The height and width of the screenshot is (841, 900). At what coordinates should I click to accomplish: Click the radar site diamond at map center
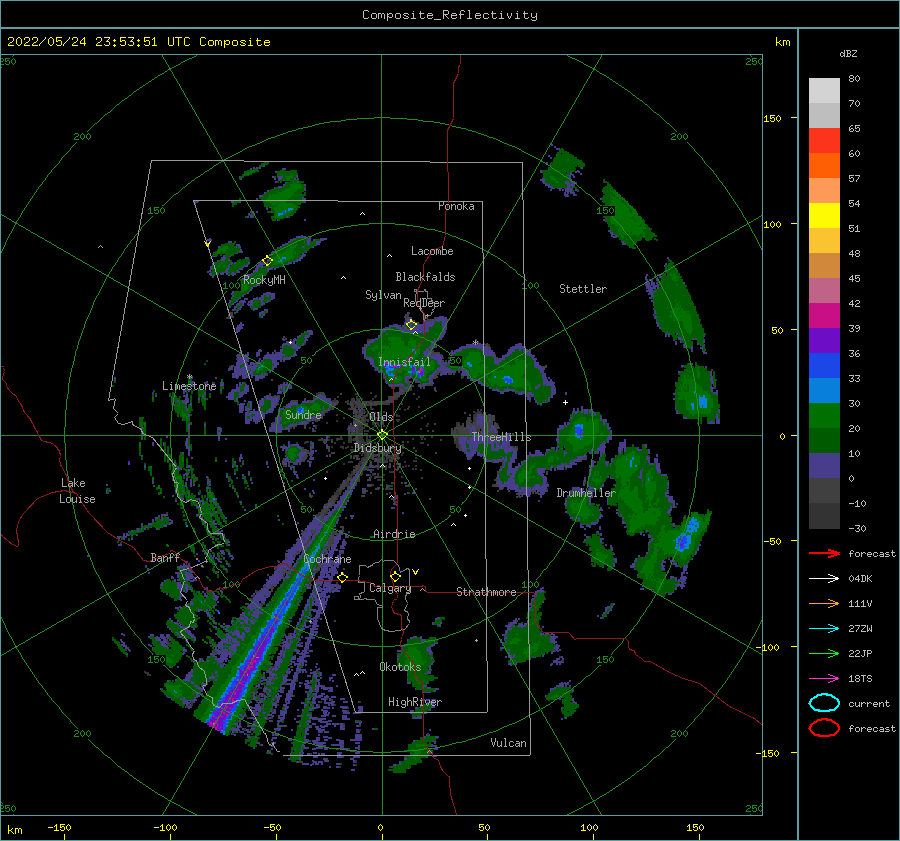tap(382, 435)
